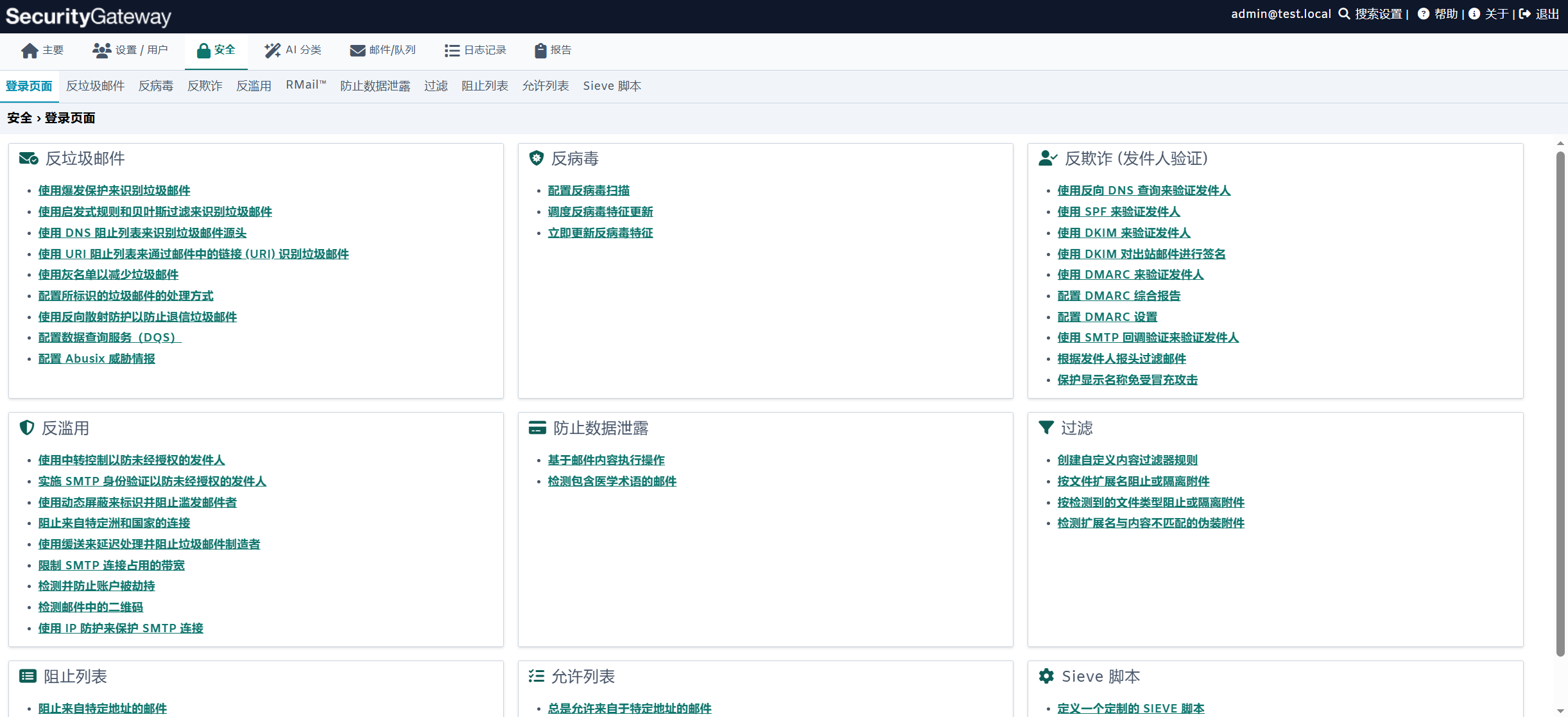Viewport: 1568px width, 717px height.
Task: Click the shield icon beside 反滥用 heading
Action: click(27, 428)
